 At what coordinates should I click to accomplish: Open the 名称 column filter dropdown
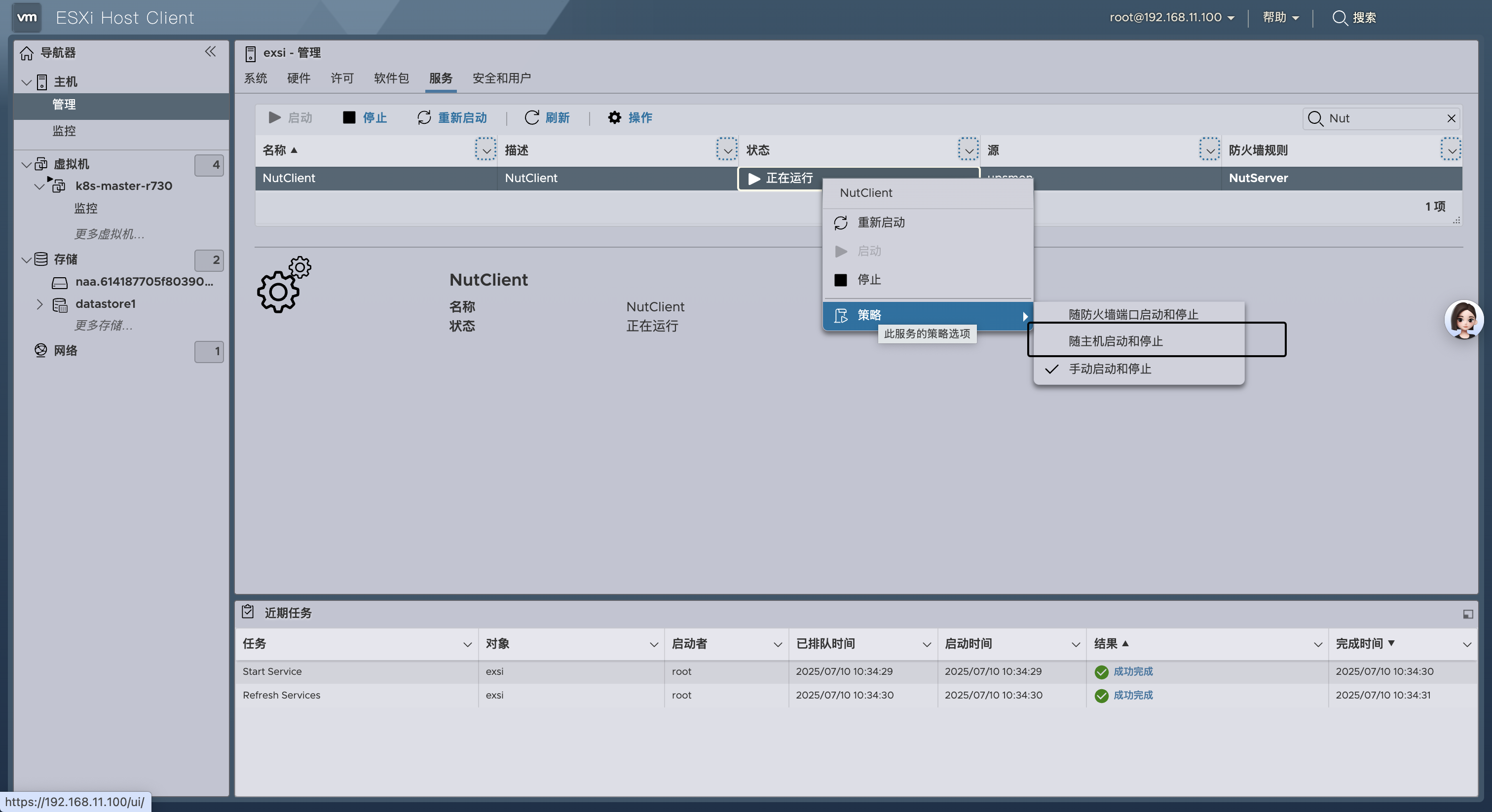(x=485, y=149)
